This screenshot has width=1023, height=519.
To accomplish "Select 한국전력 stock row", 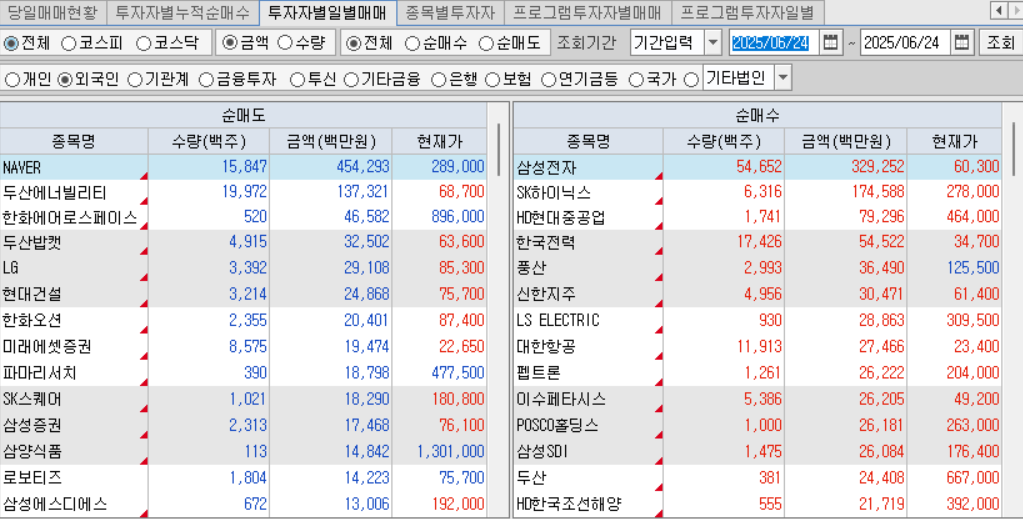I will (757, 242).
